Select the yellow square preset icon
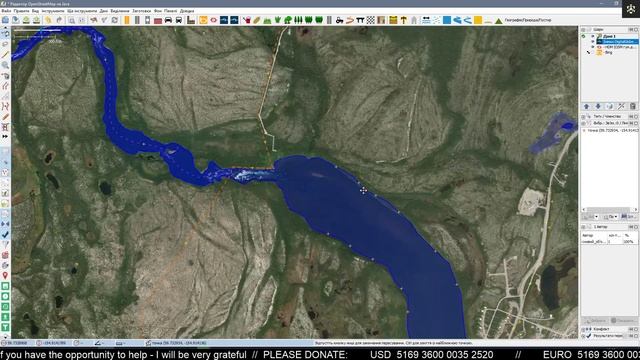 tap(478, 20)
